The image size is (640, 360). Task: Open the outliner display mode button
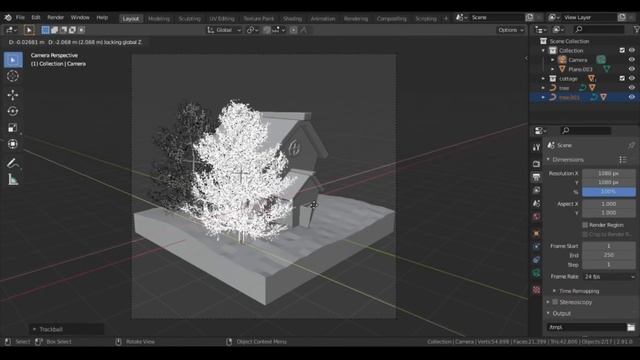(x=541, y=29)
